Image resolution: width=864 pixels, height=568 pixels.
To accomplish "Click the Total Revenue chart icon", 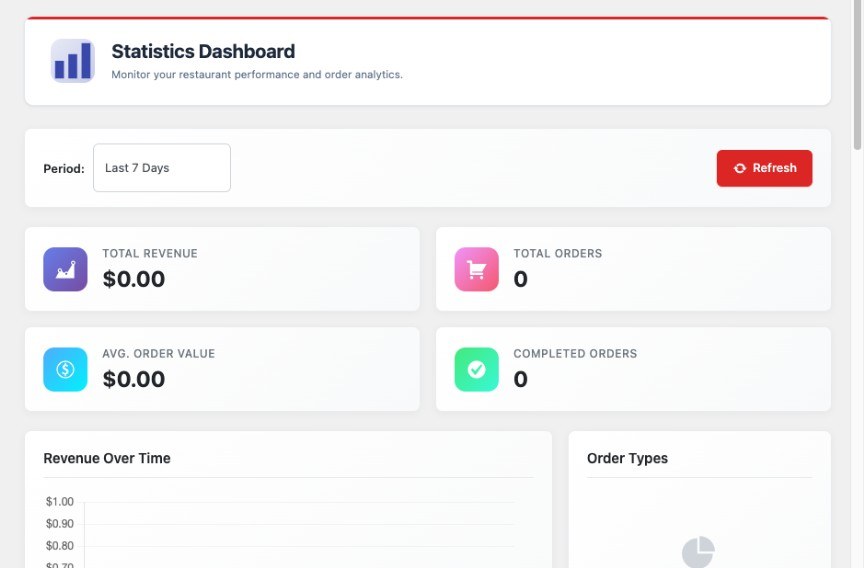I will point(66,269).
